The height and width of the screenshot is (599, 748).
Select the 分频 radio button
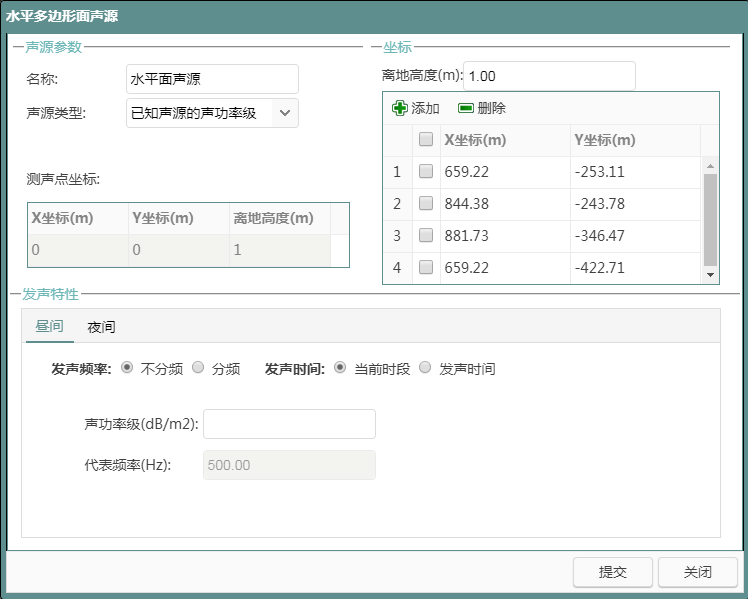point(198,368)
